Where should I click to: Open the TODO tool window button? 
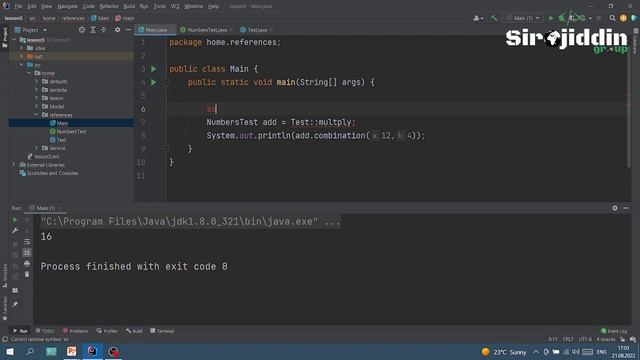[x=44, y=331]
